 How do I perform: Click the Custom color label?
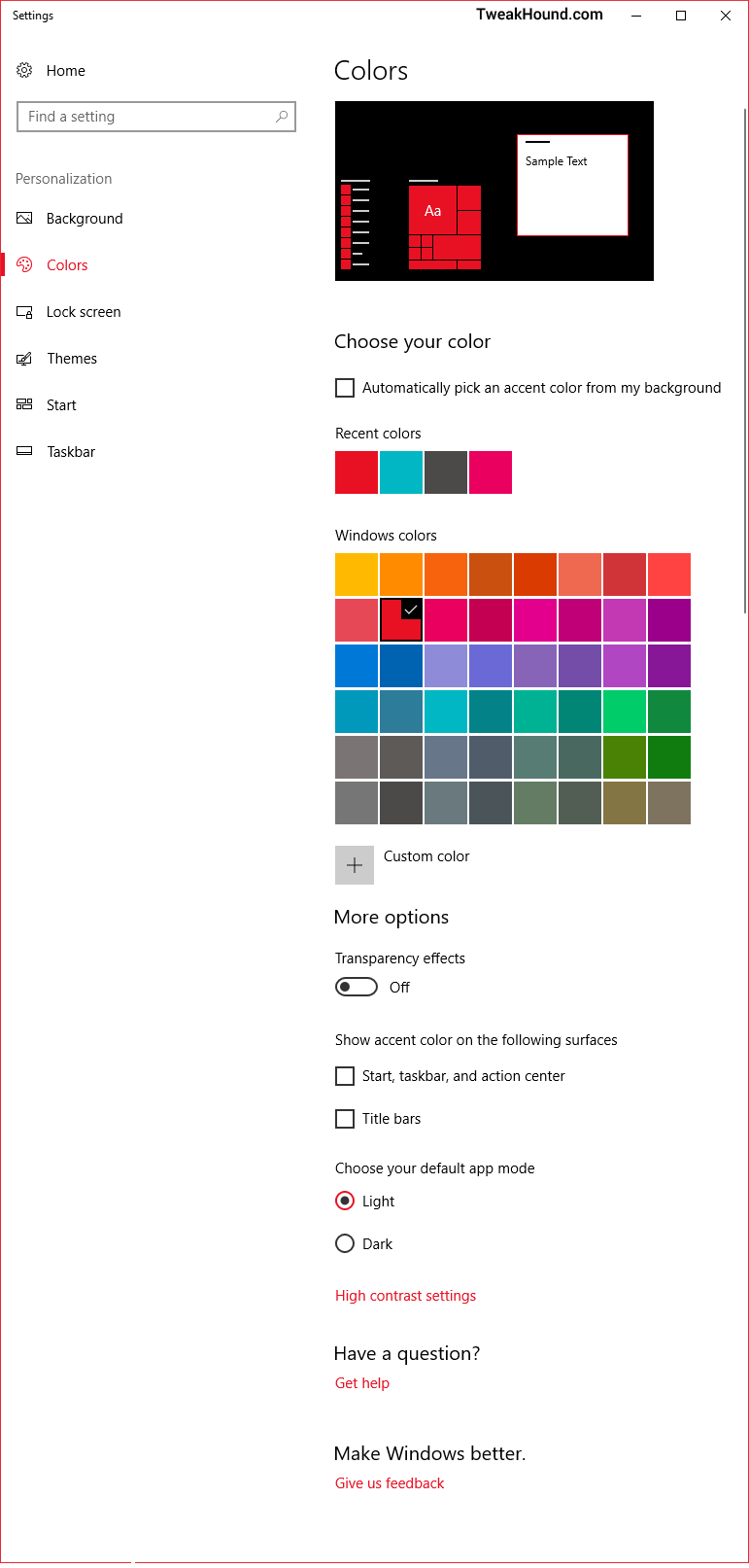click(426, 856)
